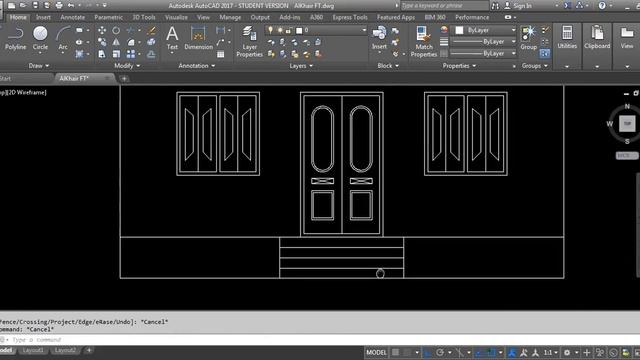This screenshot has height=360, width=640.
Task: Toggle layer lock icon in layer dropdown
Action: point(288,30)
